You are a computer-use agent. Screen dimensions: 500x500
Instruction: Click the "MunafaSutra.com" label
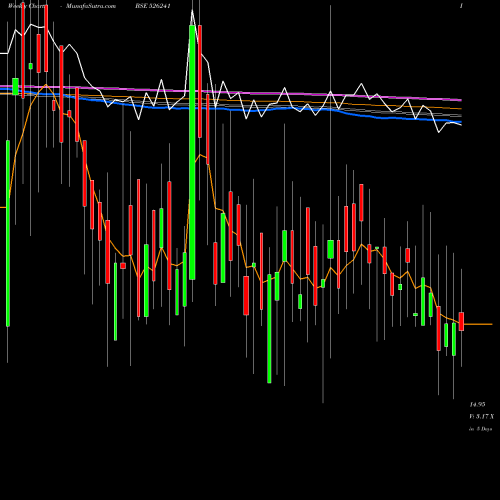(91, 6)
